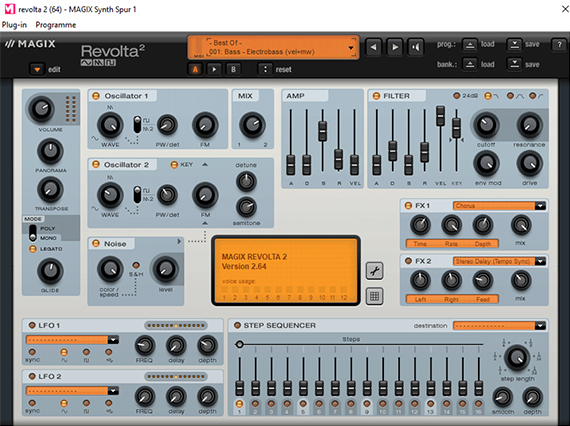Viewport: 570px width, 426px height.
Task: Click the bank load icon button
Action: point(470,64)
